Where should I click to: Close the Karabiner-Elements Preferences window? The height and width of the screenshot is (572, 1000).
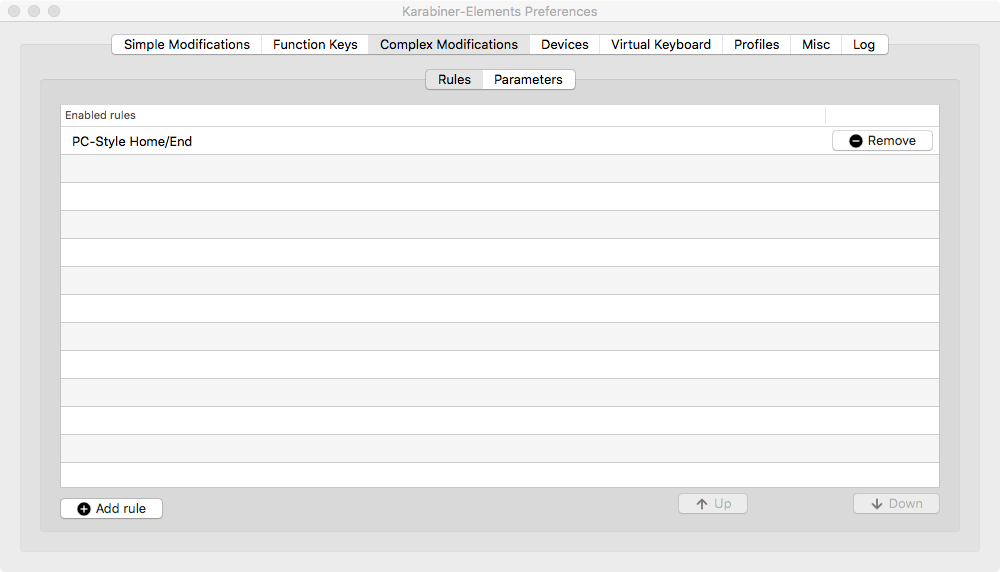(x=14, y=11)
